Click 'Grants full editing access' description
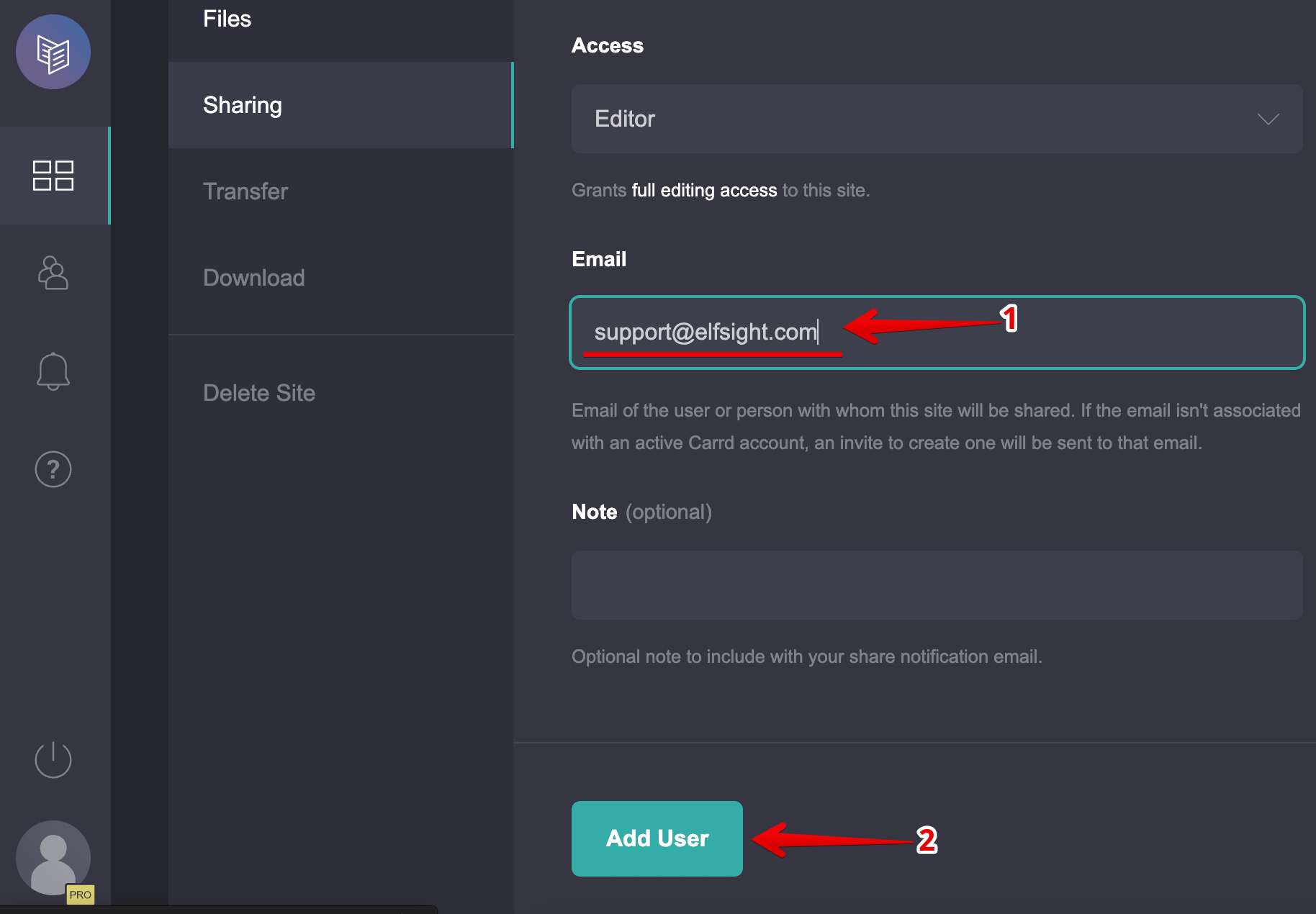Viewport: 1316px width, 914px height. [x=721, y=190]
